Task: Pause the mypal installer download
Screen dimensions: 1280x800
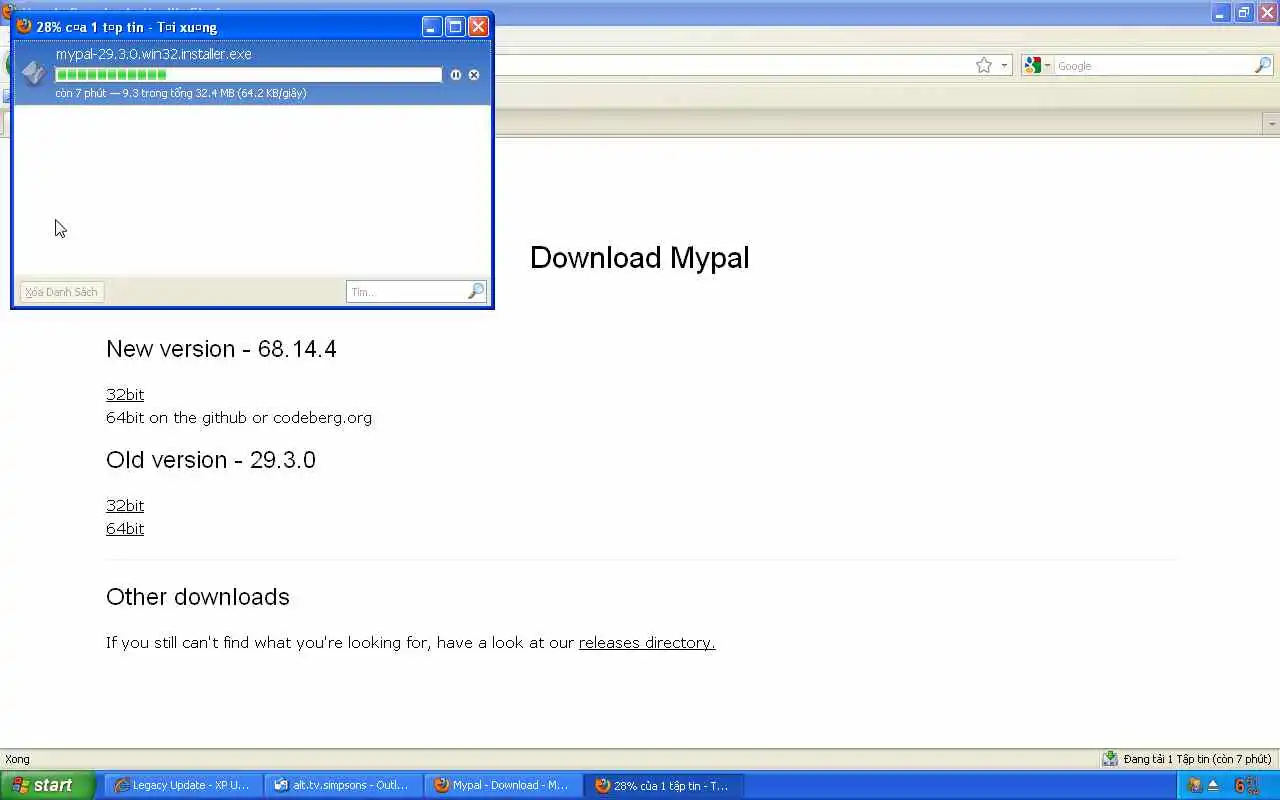Action: pyautogui.click(x=456, y=75)
